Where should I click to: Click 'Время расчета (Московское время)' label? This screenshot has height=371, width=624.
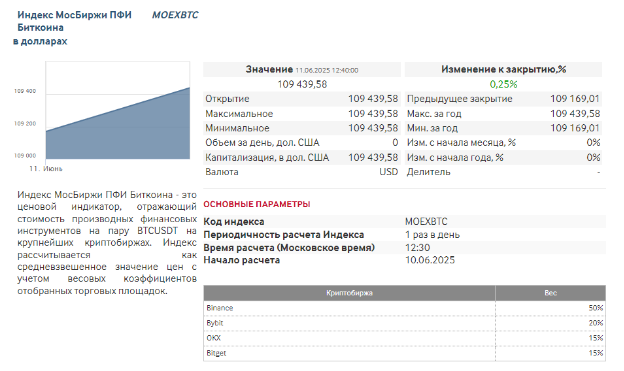pyautogui.click(x=289, y=248)
